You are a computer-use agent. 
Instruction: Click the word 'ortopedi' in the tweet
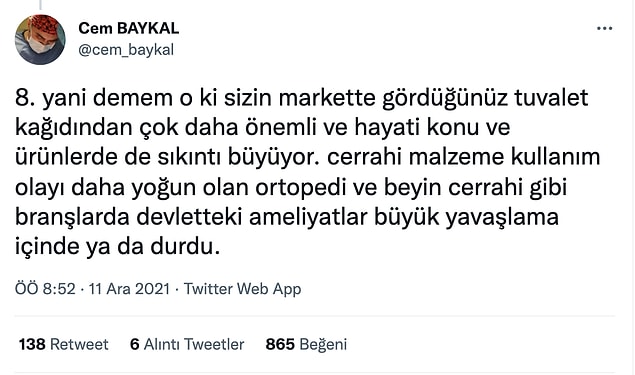click(x=296, y=188)
